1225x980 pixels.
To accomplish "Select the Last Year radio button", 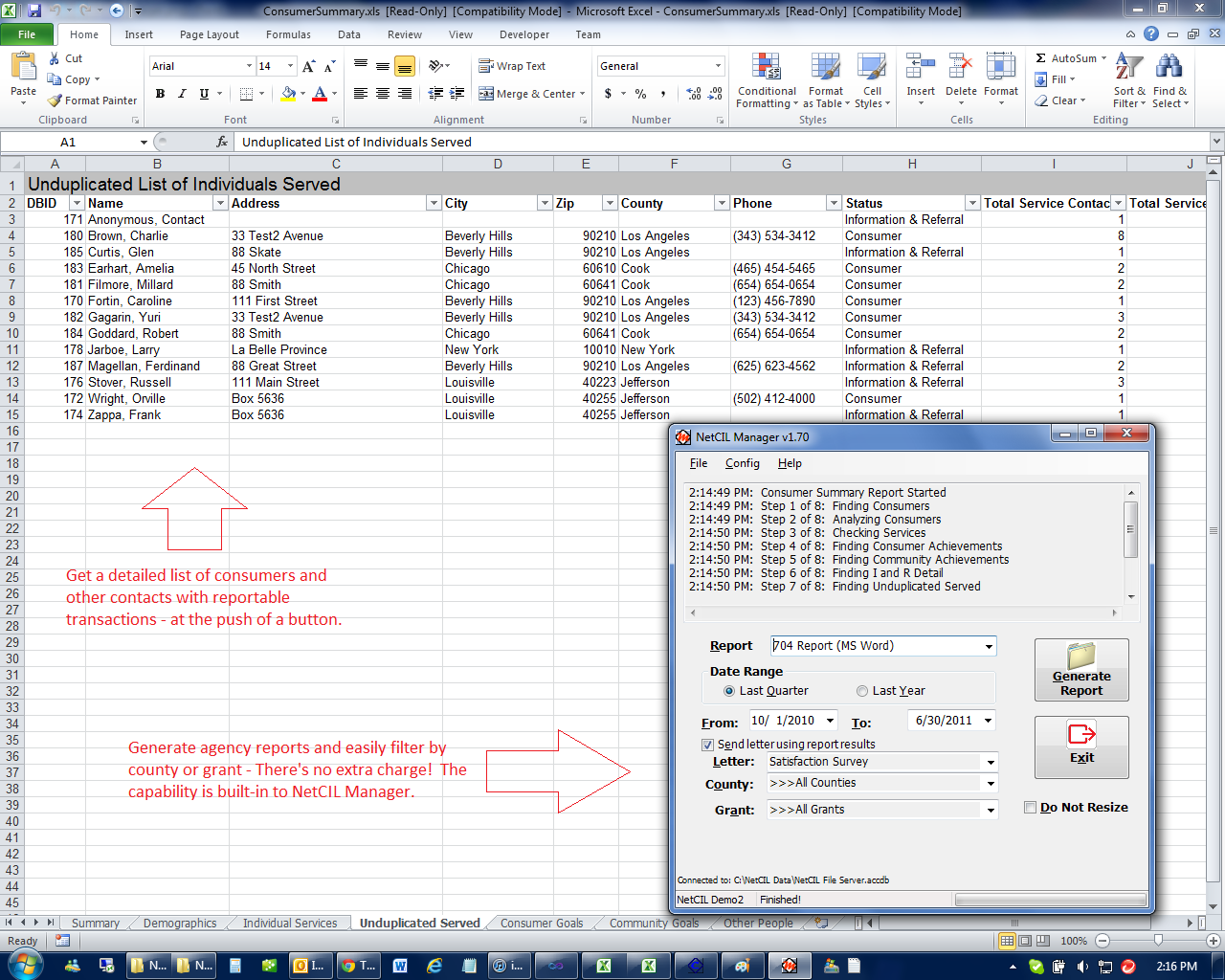I will pyautogui.click(x=861, y=690).
